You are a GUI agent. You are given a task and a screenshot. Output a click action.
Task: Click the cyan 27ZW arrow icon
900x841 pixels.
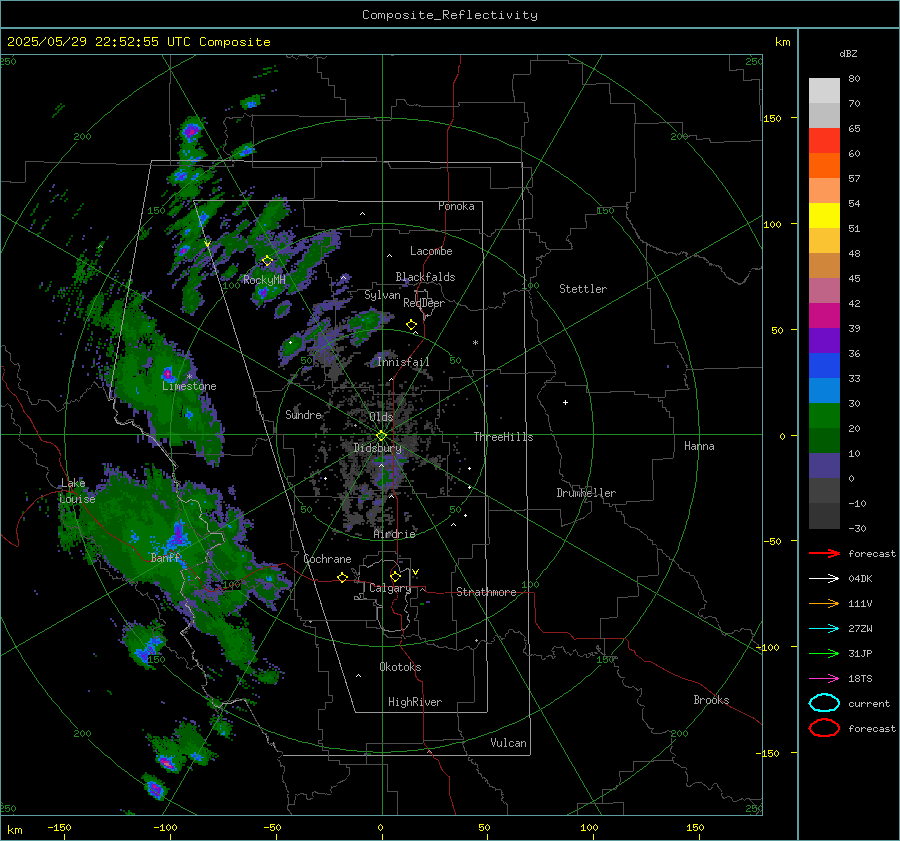[x=824, y=628]
